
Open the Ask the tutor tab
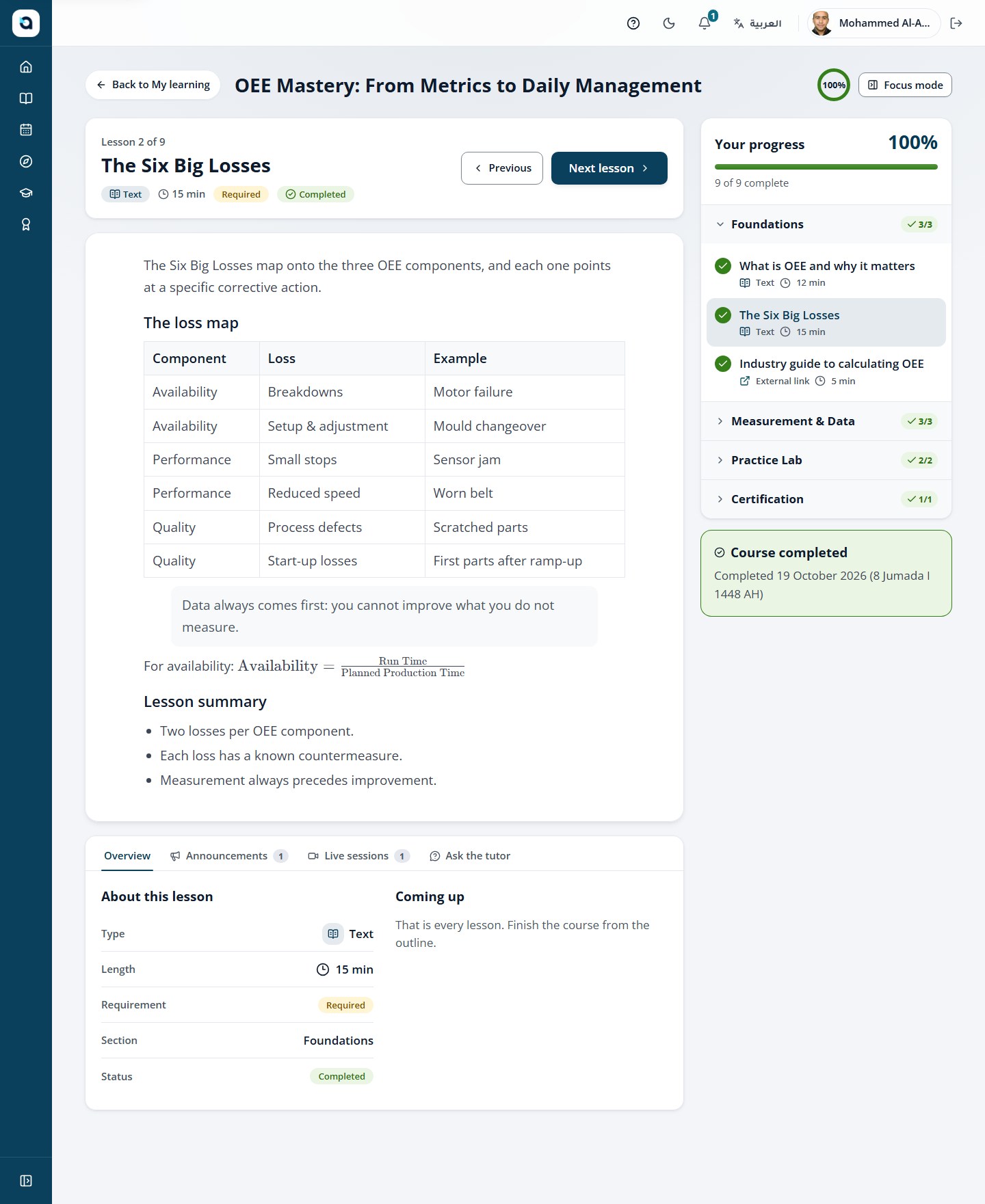[x=470, y=856]
